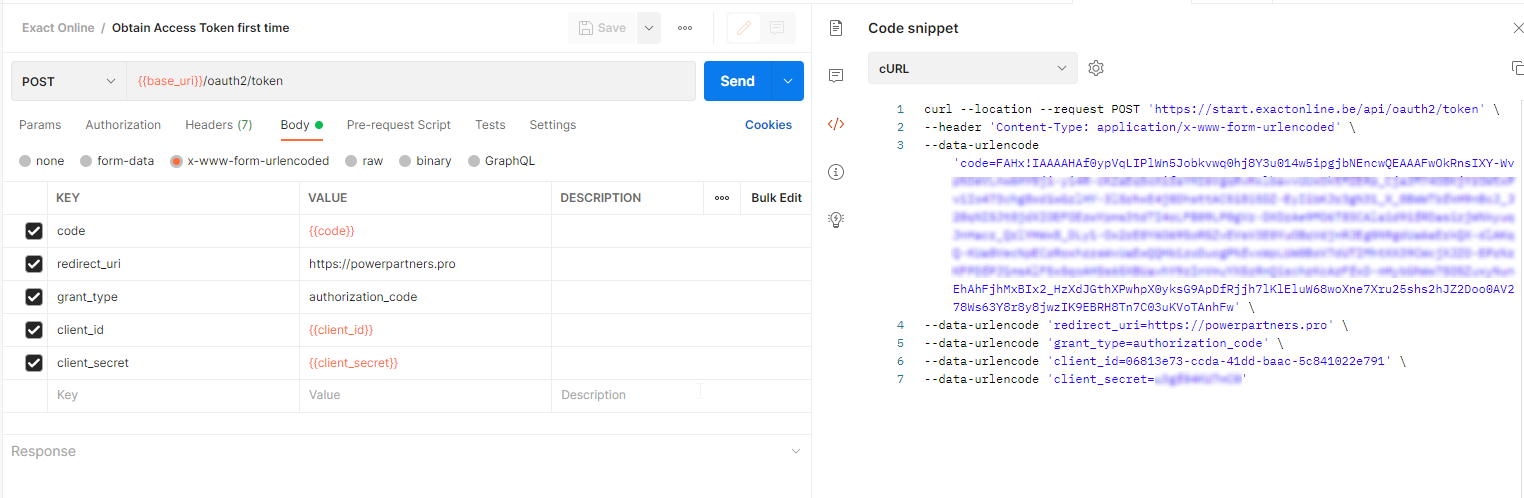Viewport: 1524px width, 498px height.
Task: Click the authorization_code value cell
Action: pos(425,297)
